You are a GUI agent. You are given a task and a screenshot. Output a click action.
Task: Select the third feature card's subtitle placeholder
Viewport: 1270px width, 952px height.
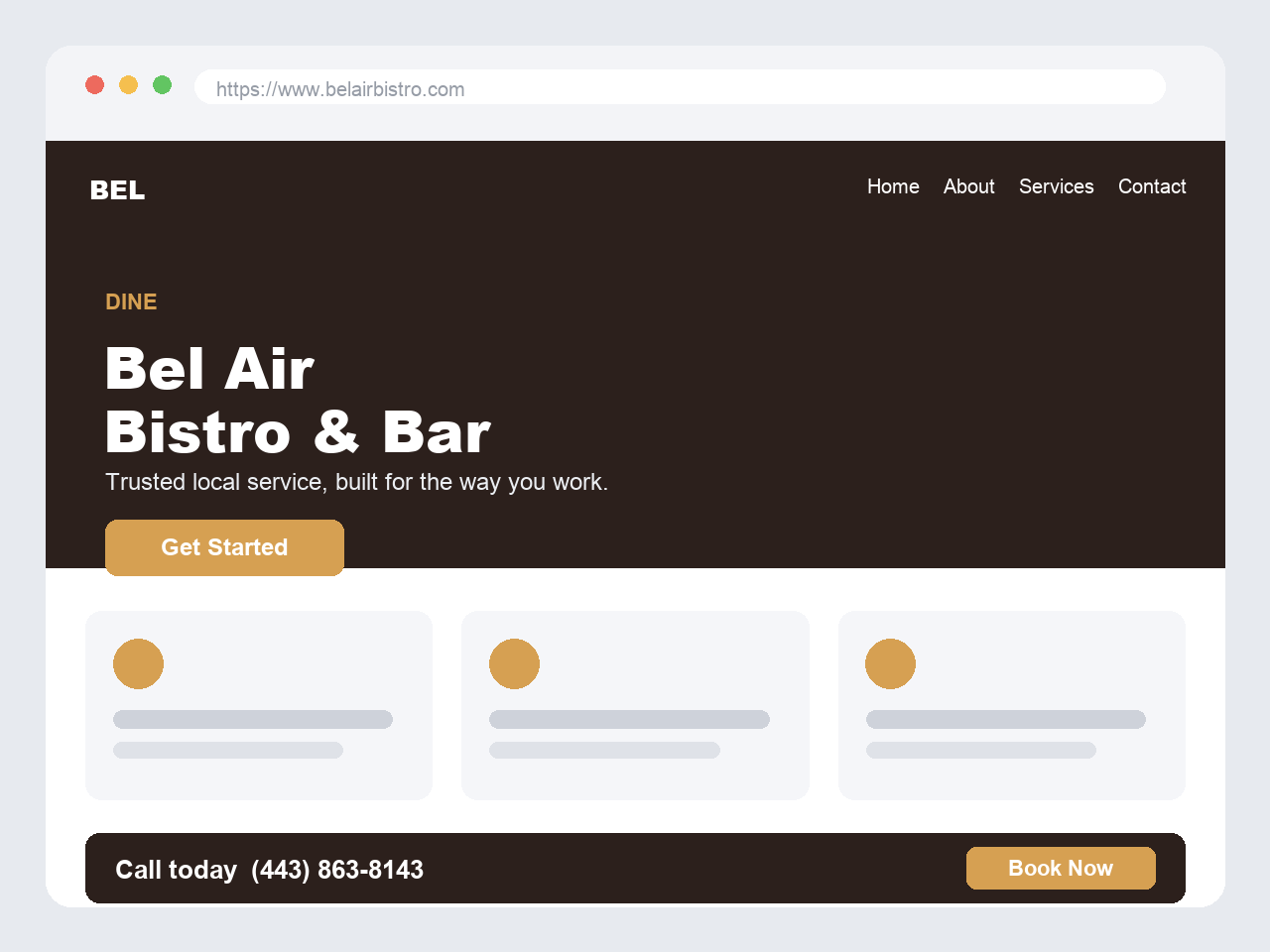tap(981, 750)
